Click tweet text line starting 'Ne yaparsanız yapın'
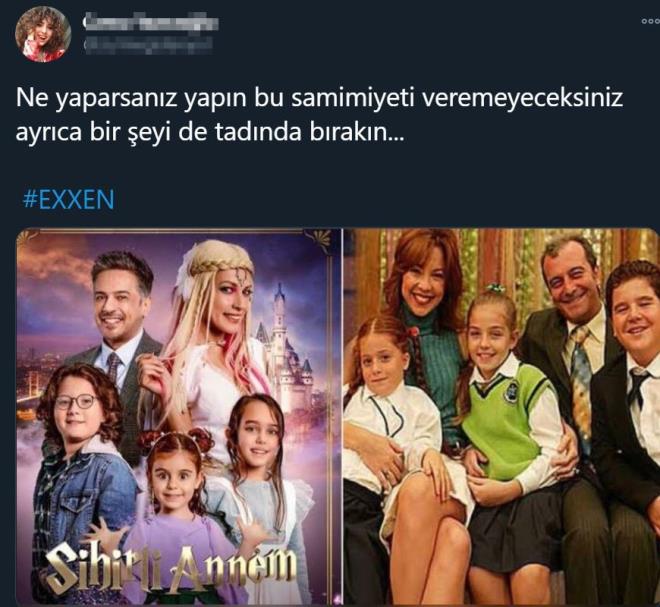The width and height of the screenshot is (660, 607). pyautogui.click(x=319, y=99)
